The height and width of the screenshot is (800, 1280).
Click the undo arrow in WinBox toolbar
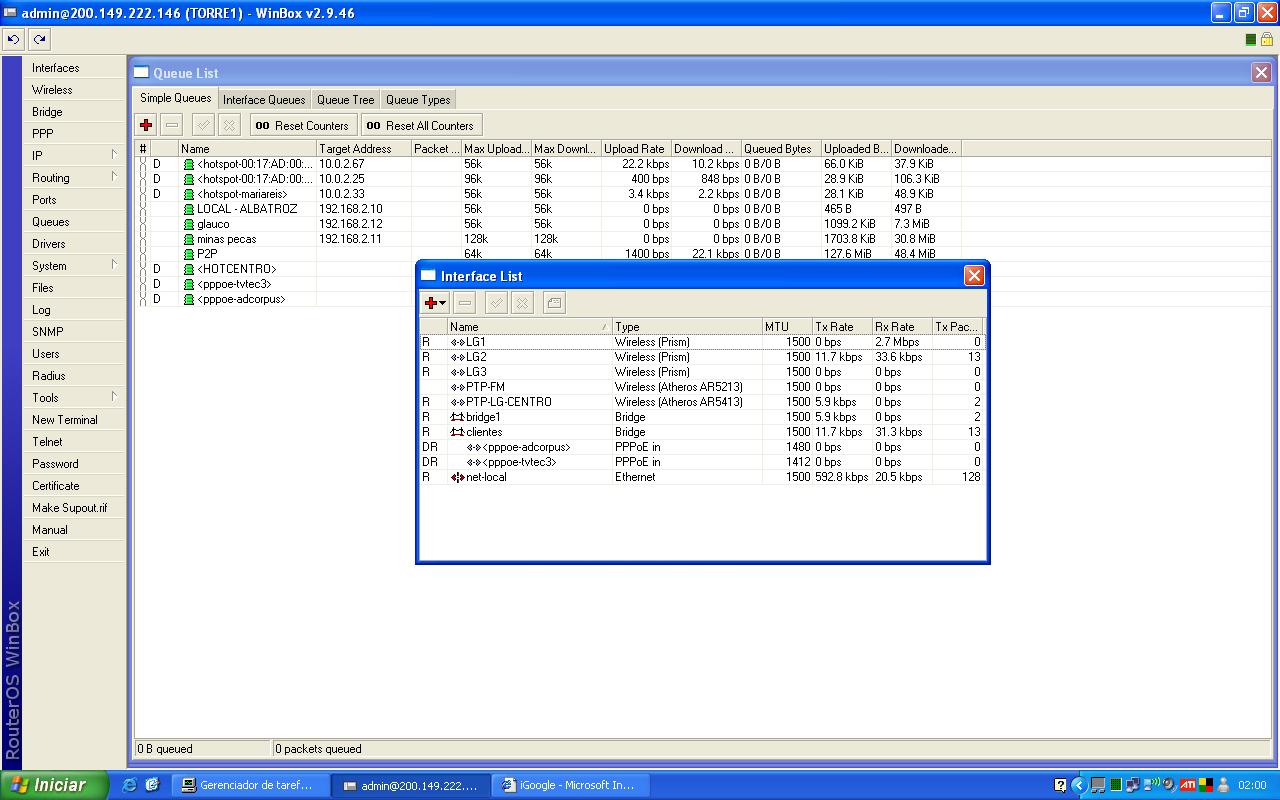[x=13, y=39]
